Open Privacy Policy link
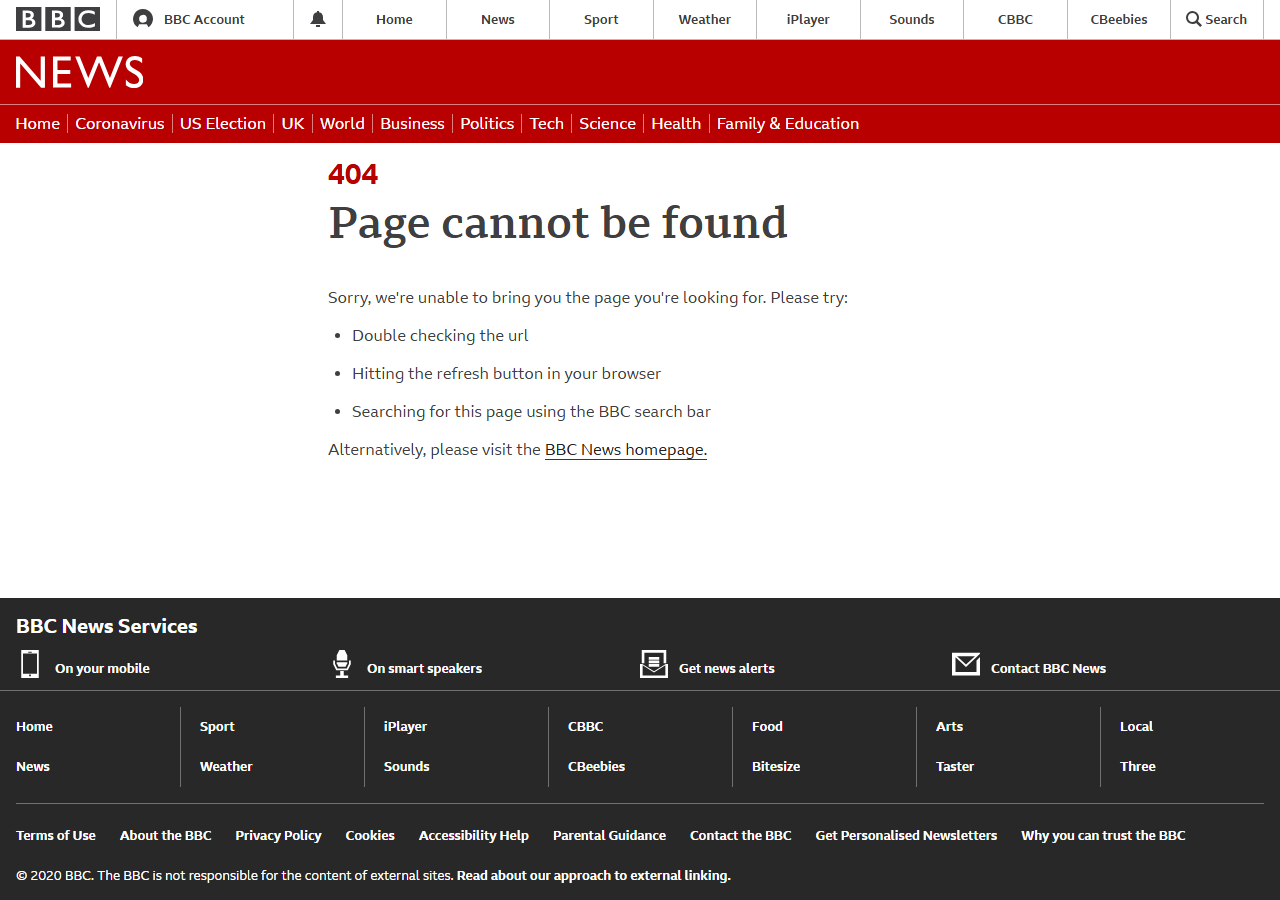 (278, 835)
